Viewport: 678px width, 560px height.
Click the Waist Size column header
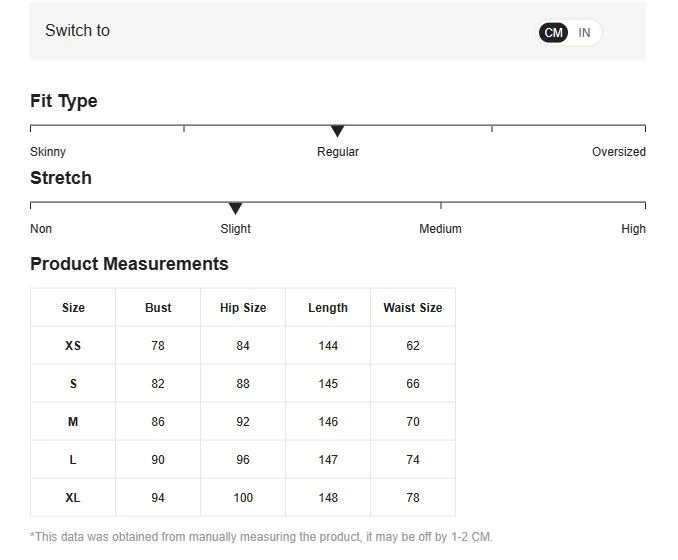(412, 308)
